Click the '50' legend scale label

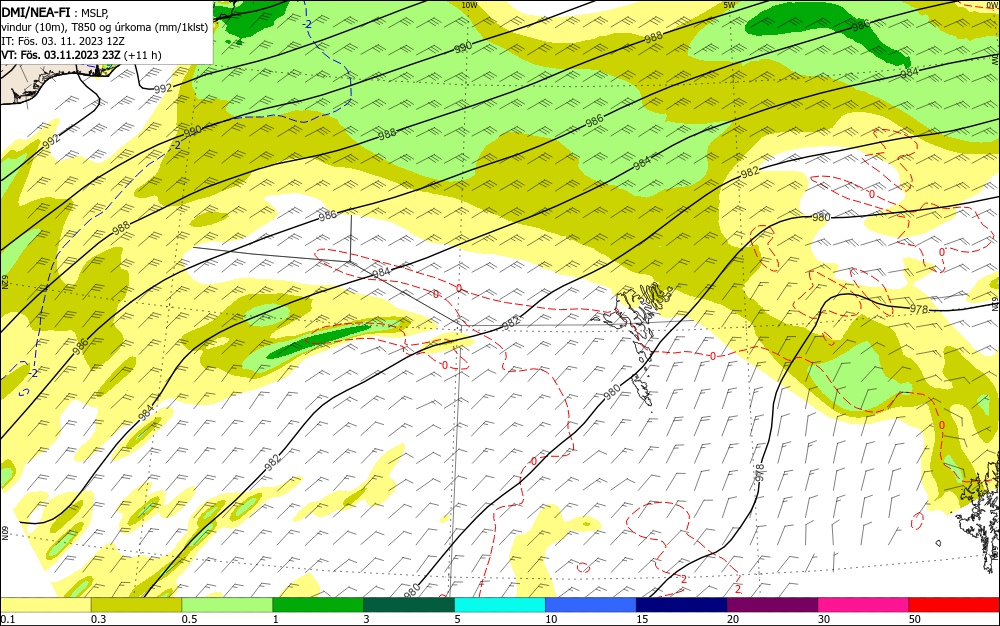coord(915,620)
